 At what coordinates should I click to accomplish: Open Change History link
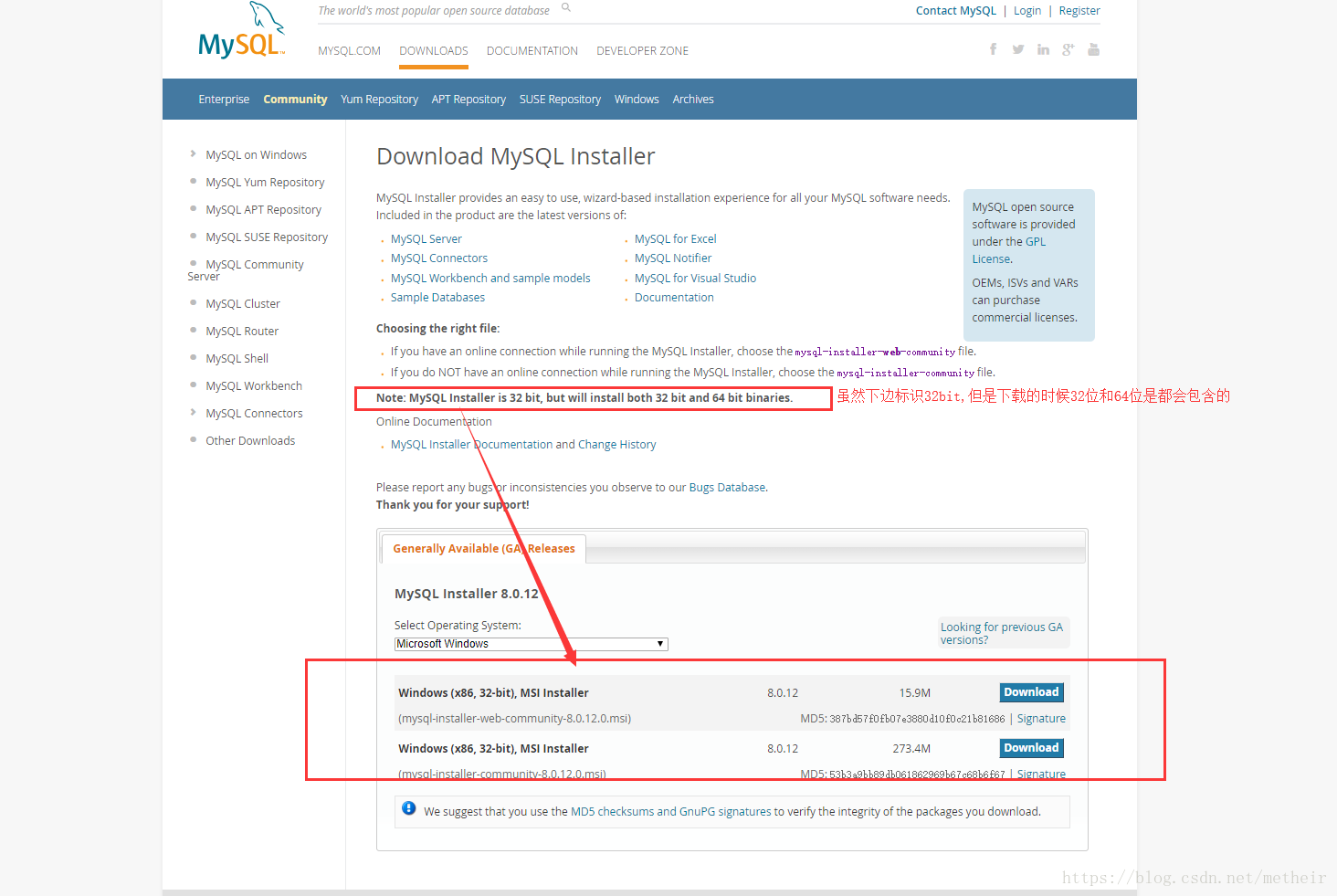[616, 445]
